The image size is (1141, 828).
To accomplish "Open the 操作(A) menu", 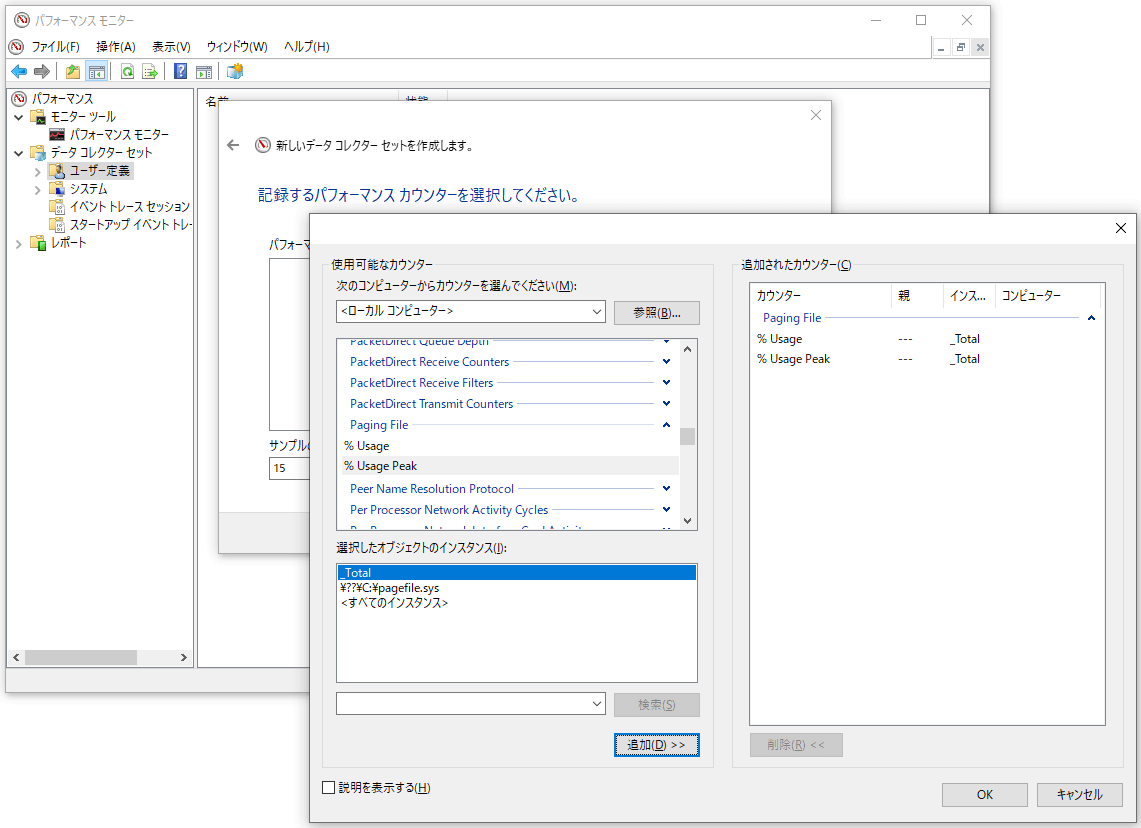I will 115,47.
